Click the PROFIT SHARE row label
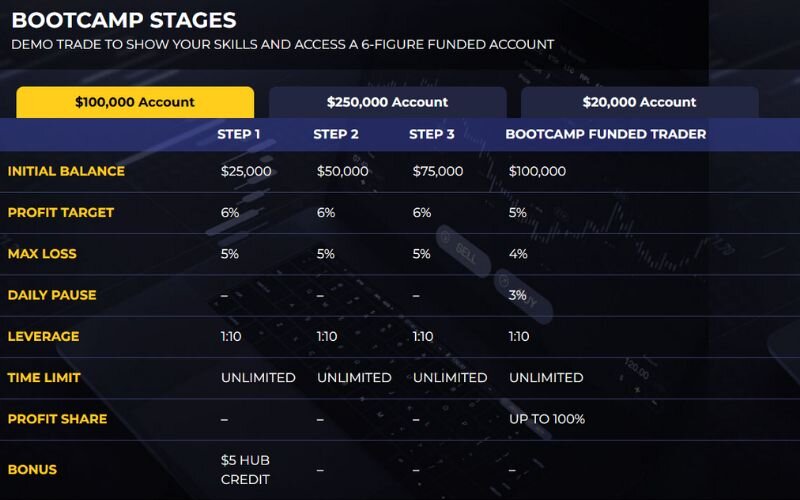 (x=57, y=419)
